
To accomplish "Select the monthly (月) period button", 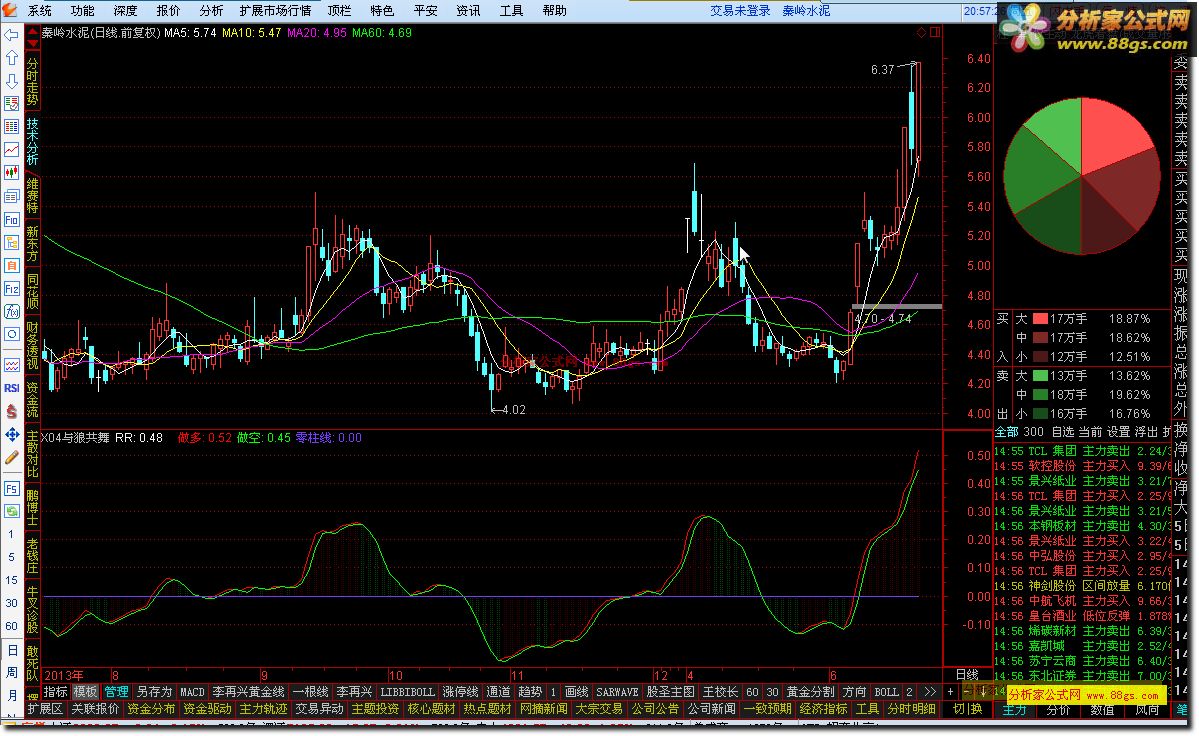I will 11,695.
